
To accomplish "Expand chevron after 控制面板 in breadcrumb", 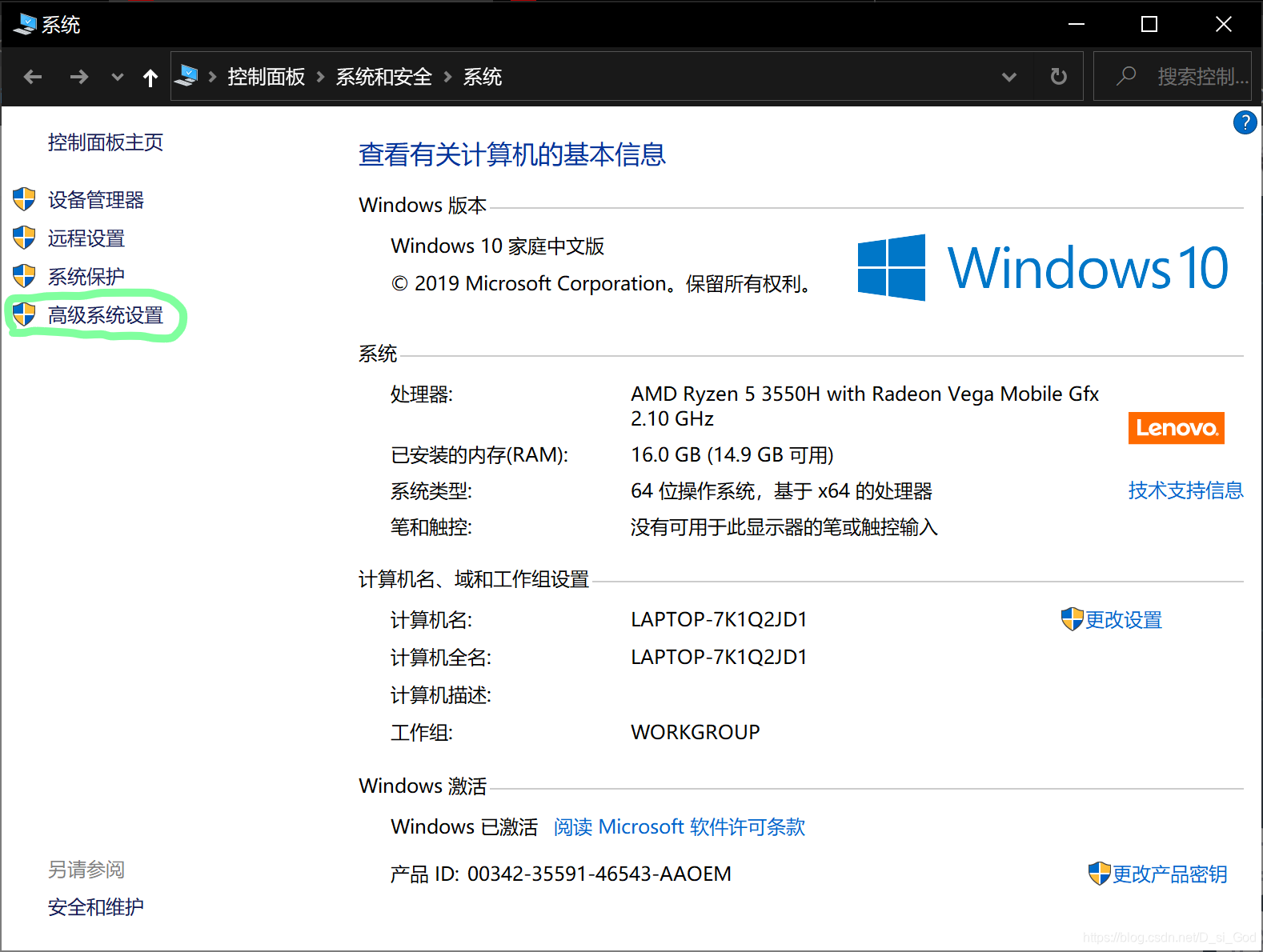I will [x=320, y=77].
